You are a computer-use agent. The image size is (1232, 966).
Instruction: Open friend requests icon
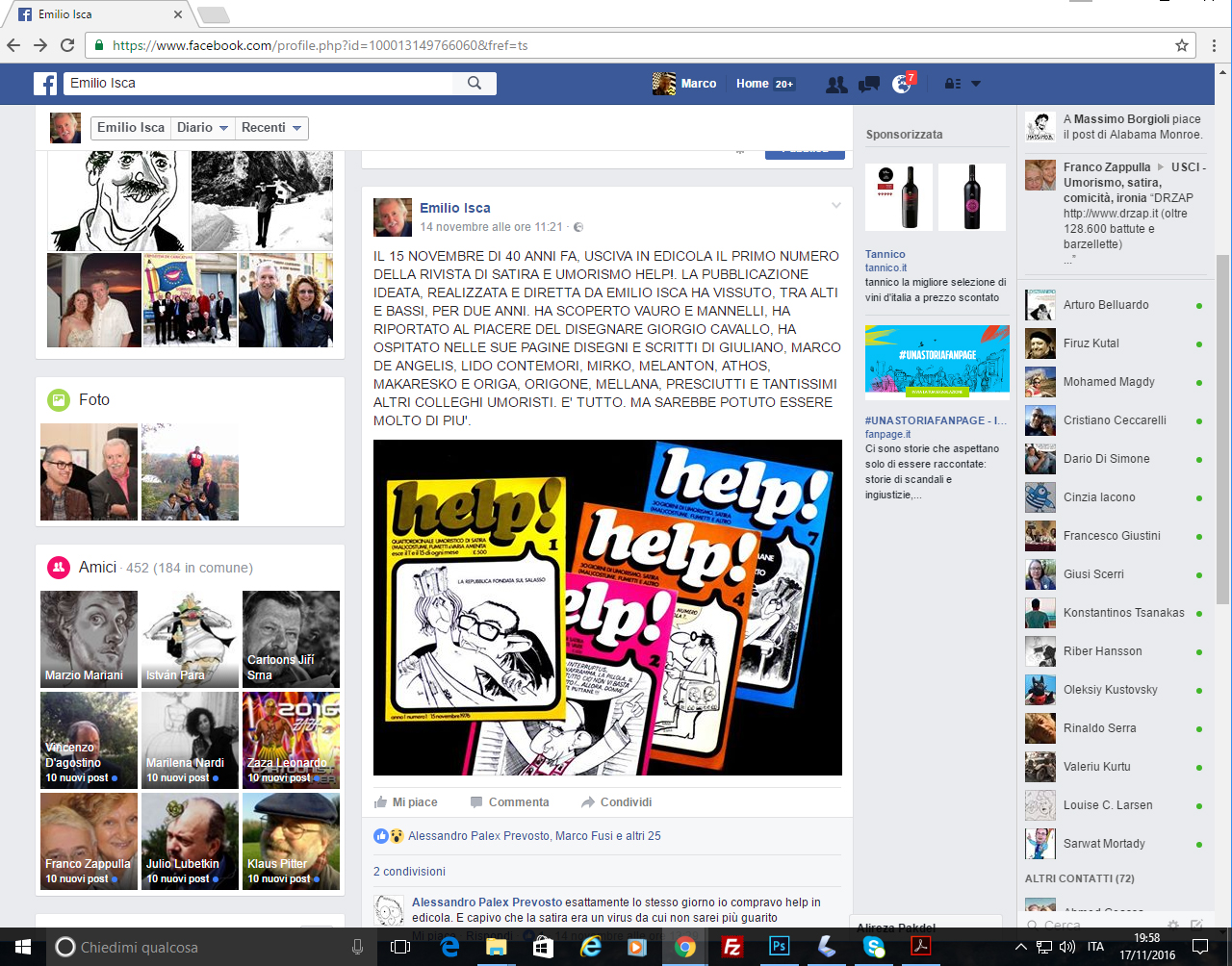pyautogui.click(x=836, y=84)
